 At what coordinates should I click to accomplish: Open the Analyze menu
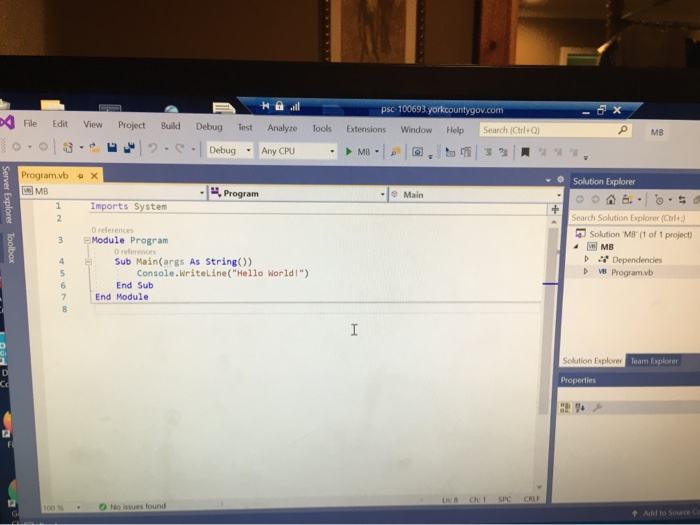(282, 128)
